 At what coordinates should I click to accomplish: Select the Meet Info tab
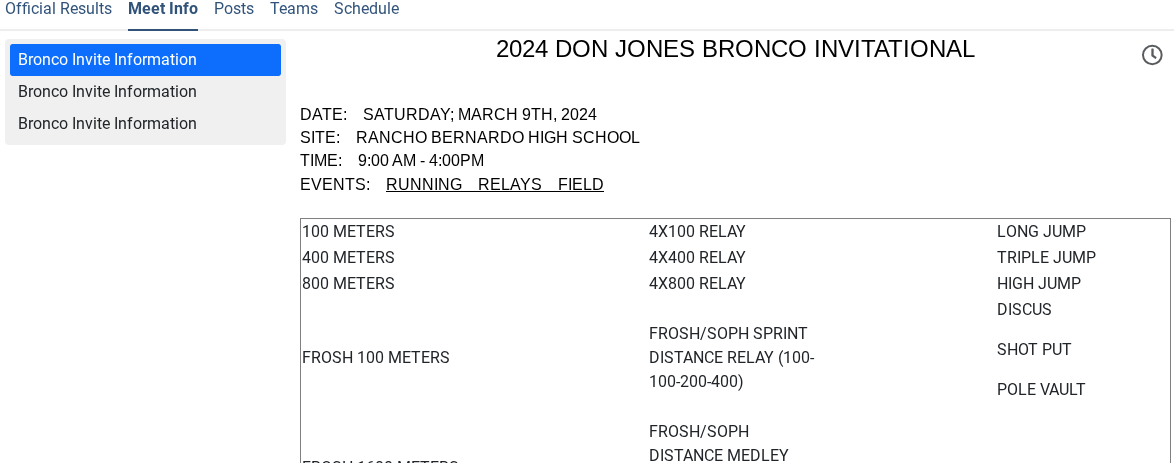(163, 9)
